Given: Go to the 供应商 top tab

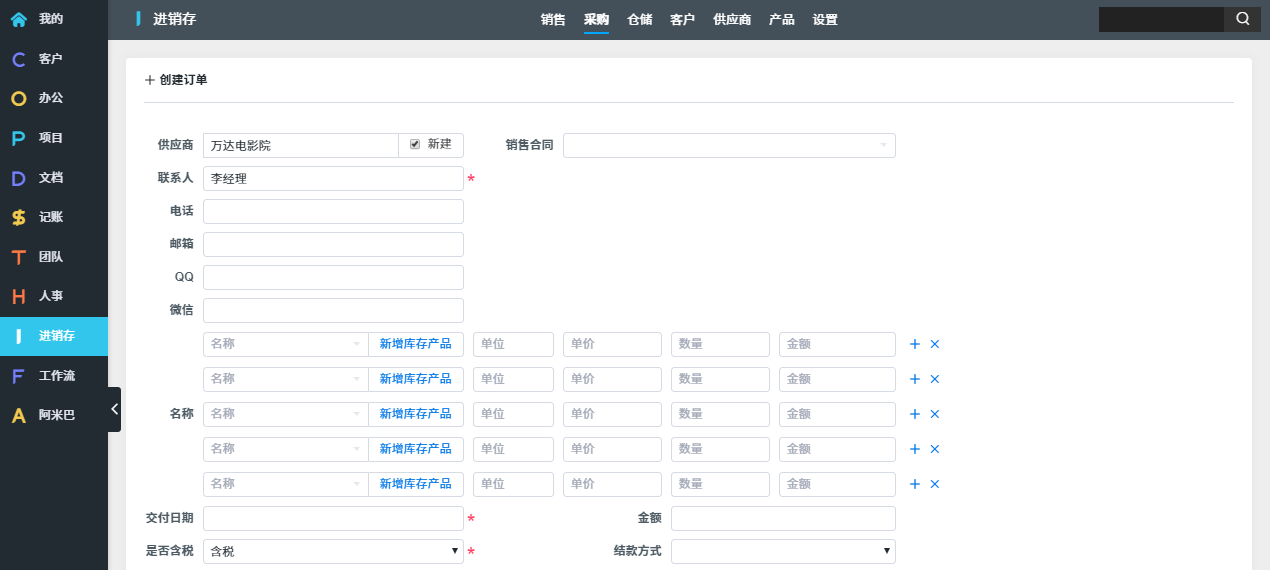Looking at the screenshot, I should (732, 19).
